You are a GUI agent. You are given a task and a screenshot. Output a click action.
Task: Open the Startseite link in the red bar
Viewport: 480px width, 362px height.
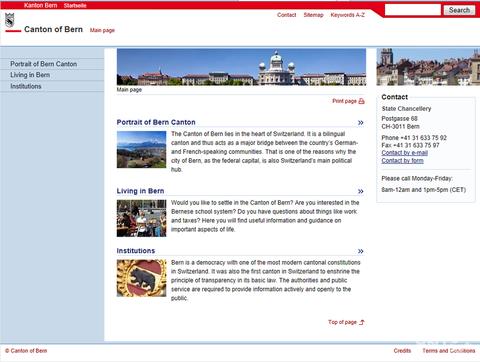click(x=75, y=5)
